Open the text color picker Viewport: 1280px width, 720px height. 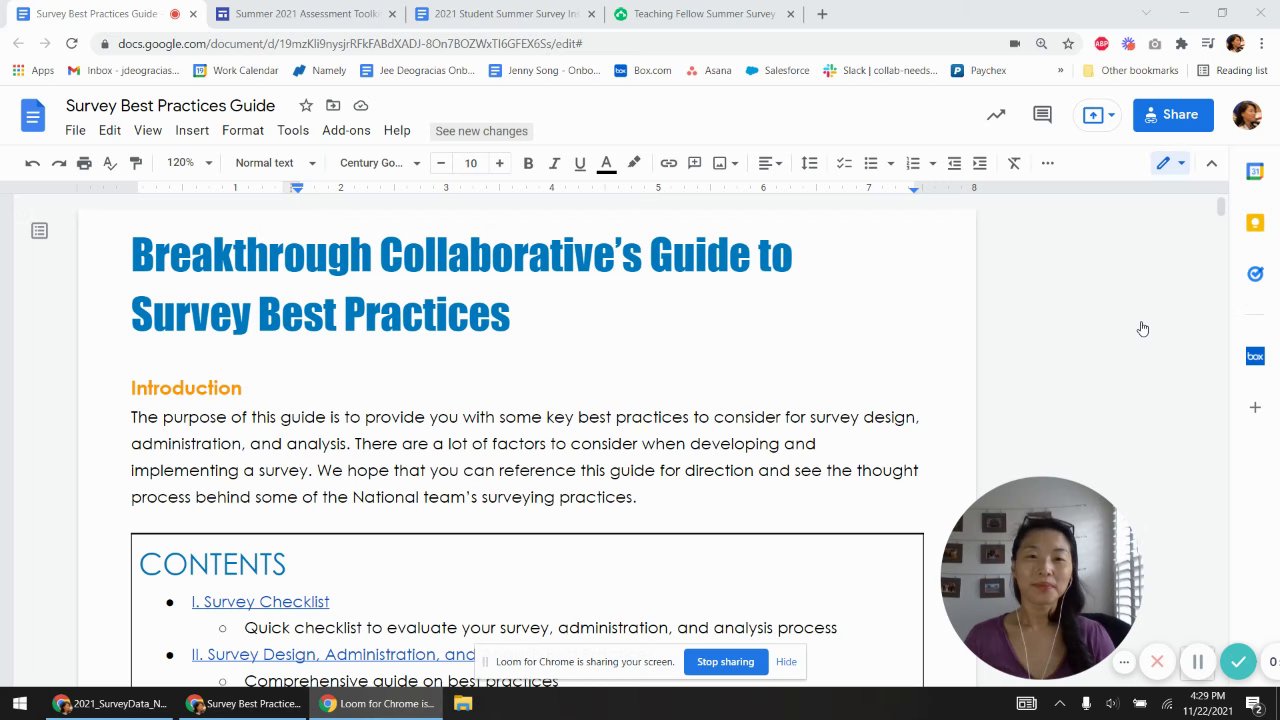(x=606, y=163)
